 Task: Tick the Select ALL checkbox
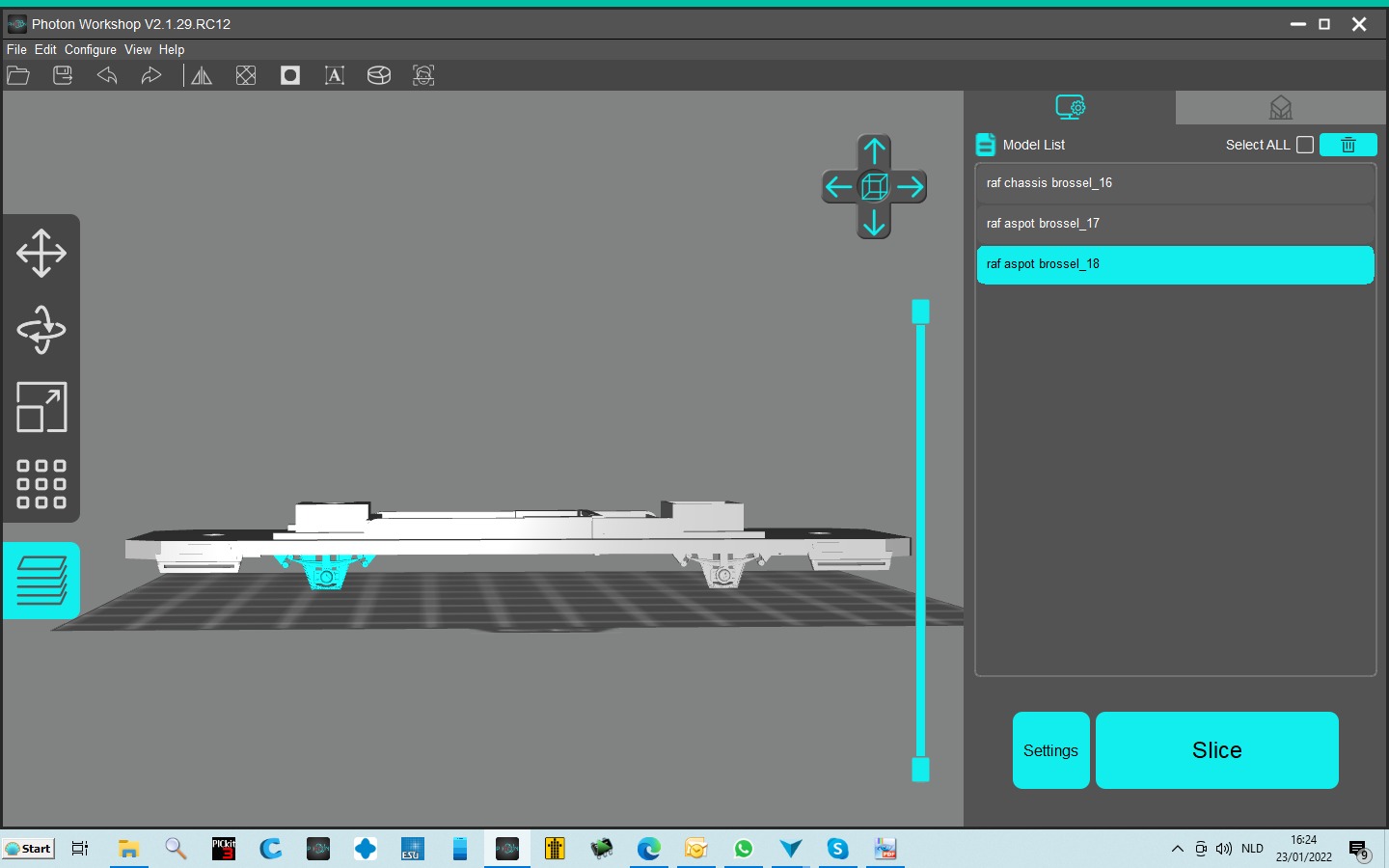1305,145
